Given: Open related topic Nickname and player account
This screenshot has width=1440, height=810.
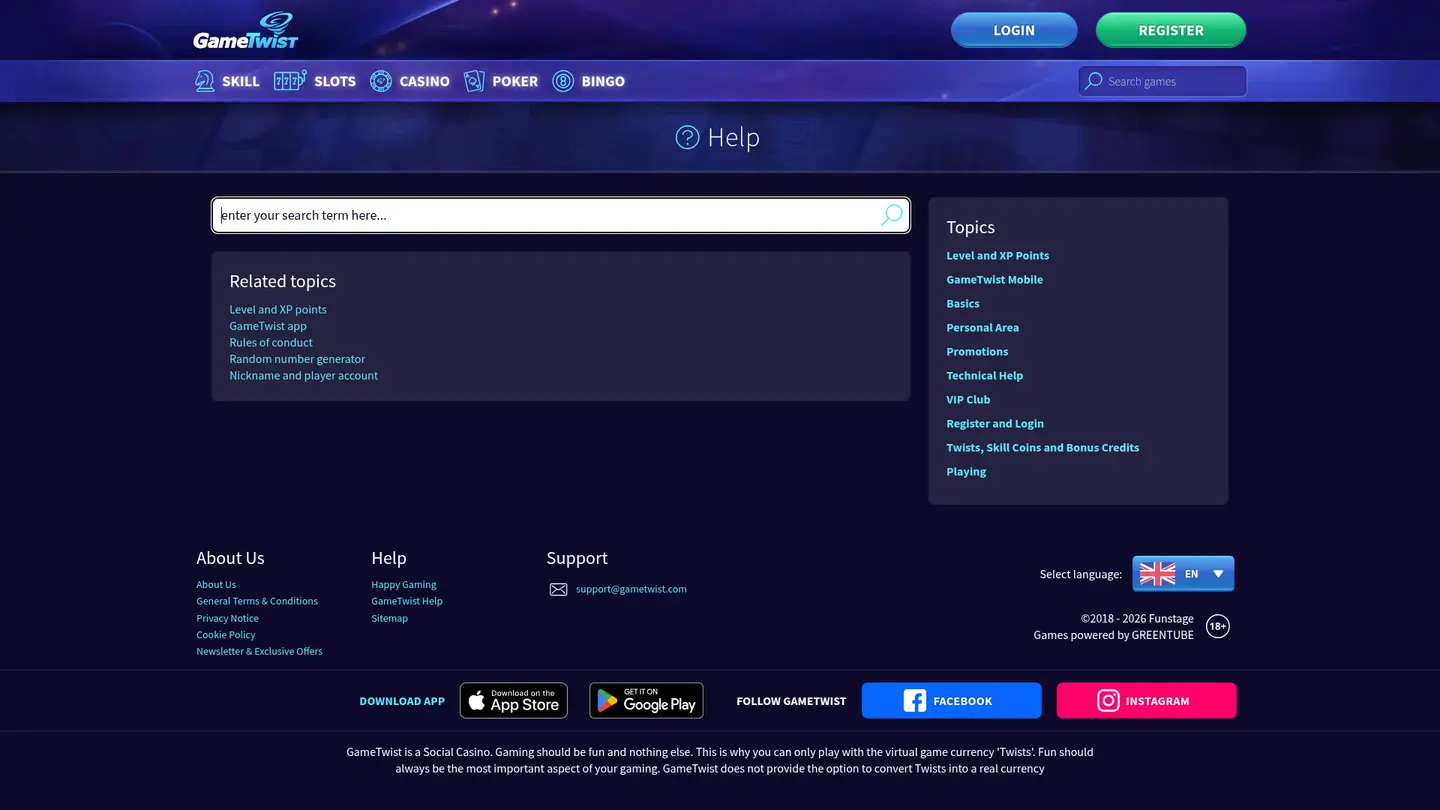Looking at the screenshot, I should coord(304,375).
